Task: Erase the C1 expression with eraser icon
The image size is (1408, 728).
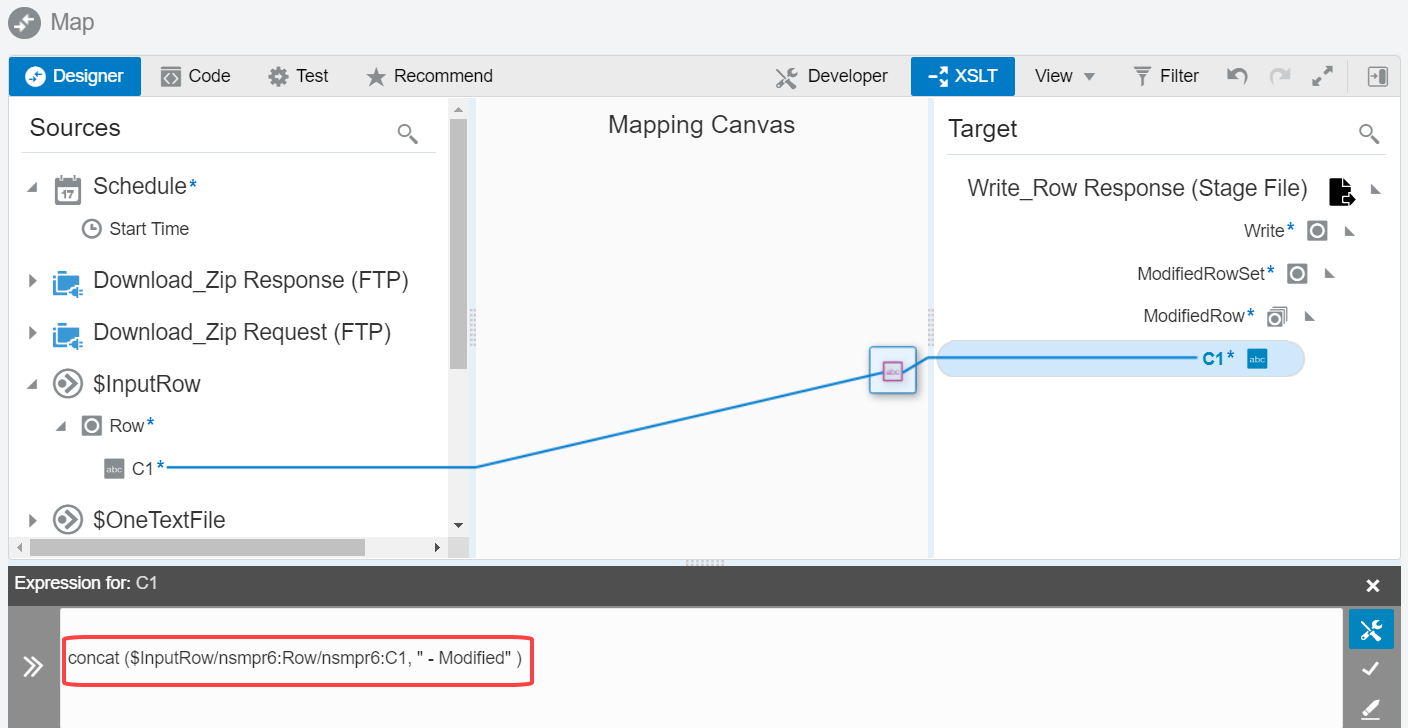Action: pos(1371,707)
